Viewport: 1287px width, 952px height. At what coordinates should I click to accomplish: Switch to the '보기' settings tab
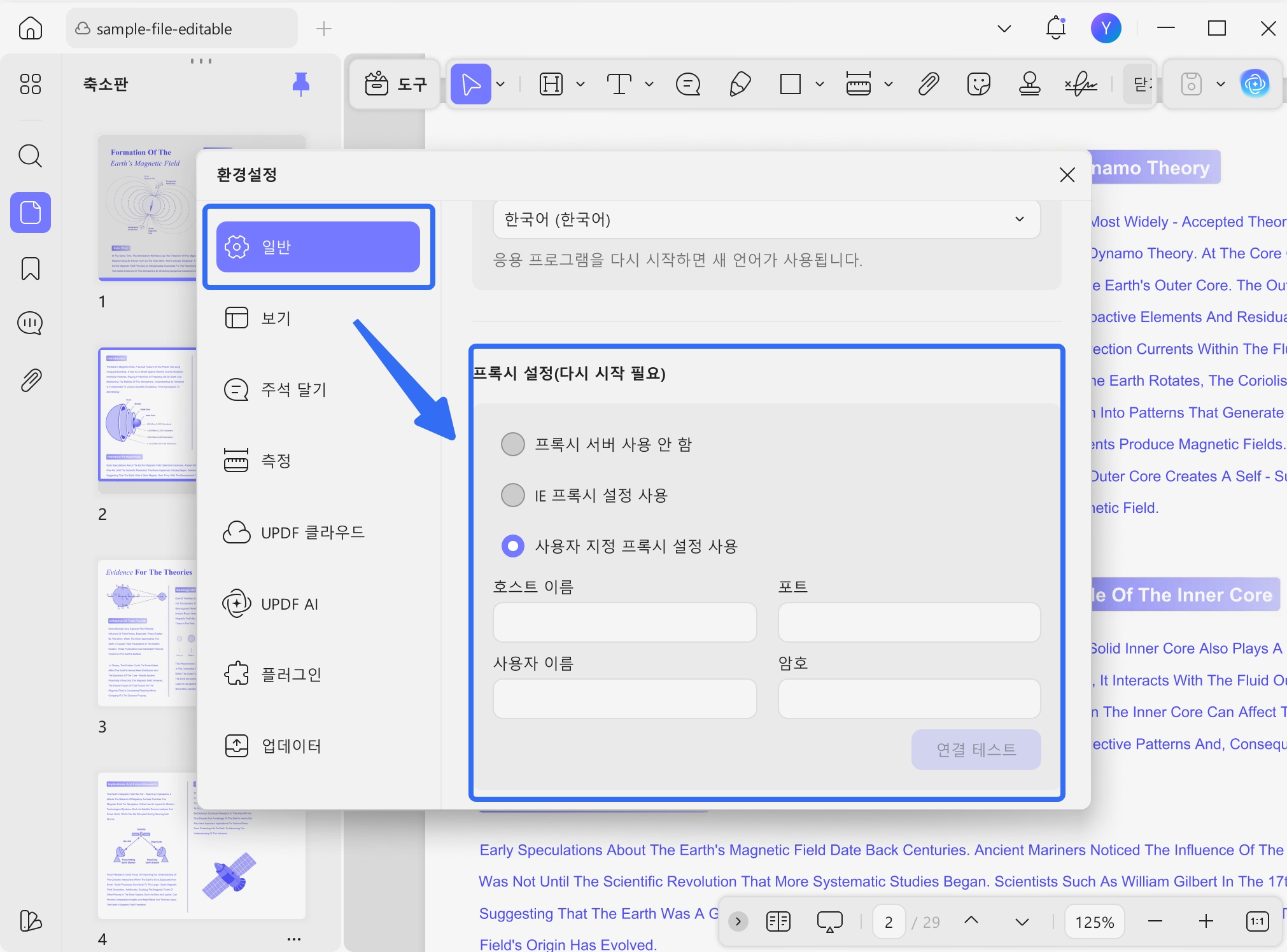[276, 318]
